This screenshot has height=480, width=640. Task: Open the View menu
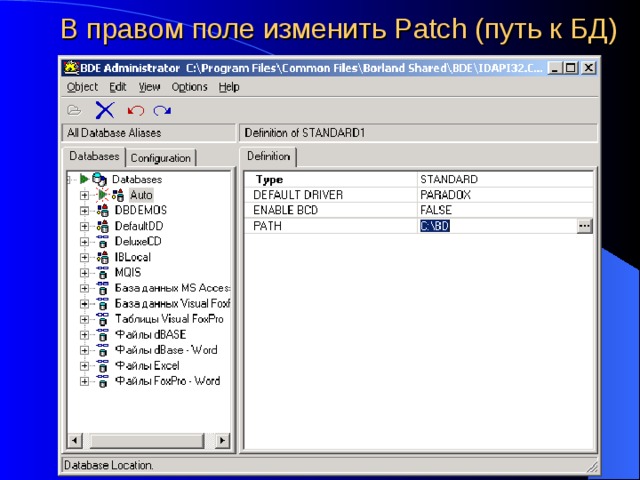coord(149,87)
